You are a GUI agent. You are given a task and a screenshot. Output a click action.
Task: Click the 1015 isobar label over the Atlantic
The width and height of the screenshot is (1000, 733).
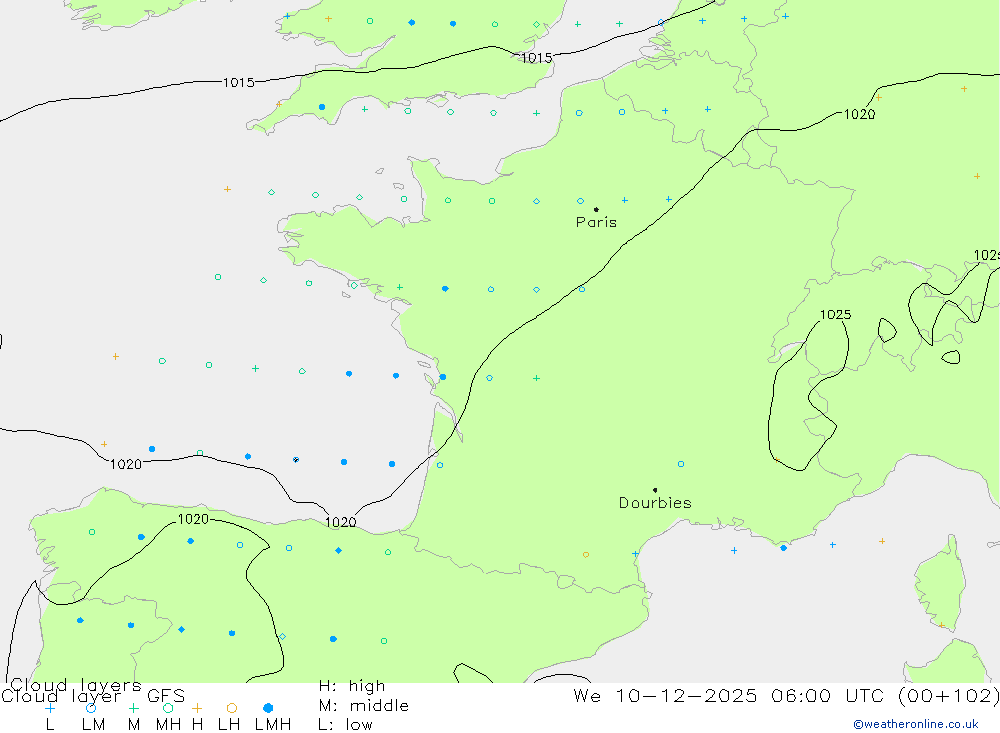coord(239,82)
